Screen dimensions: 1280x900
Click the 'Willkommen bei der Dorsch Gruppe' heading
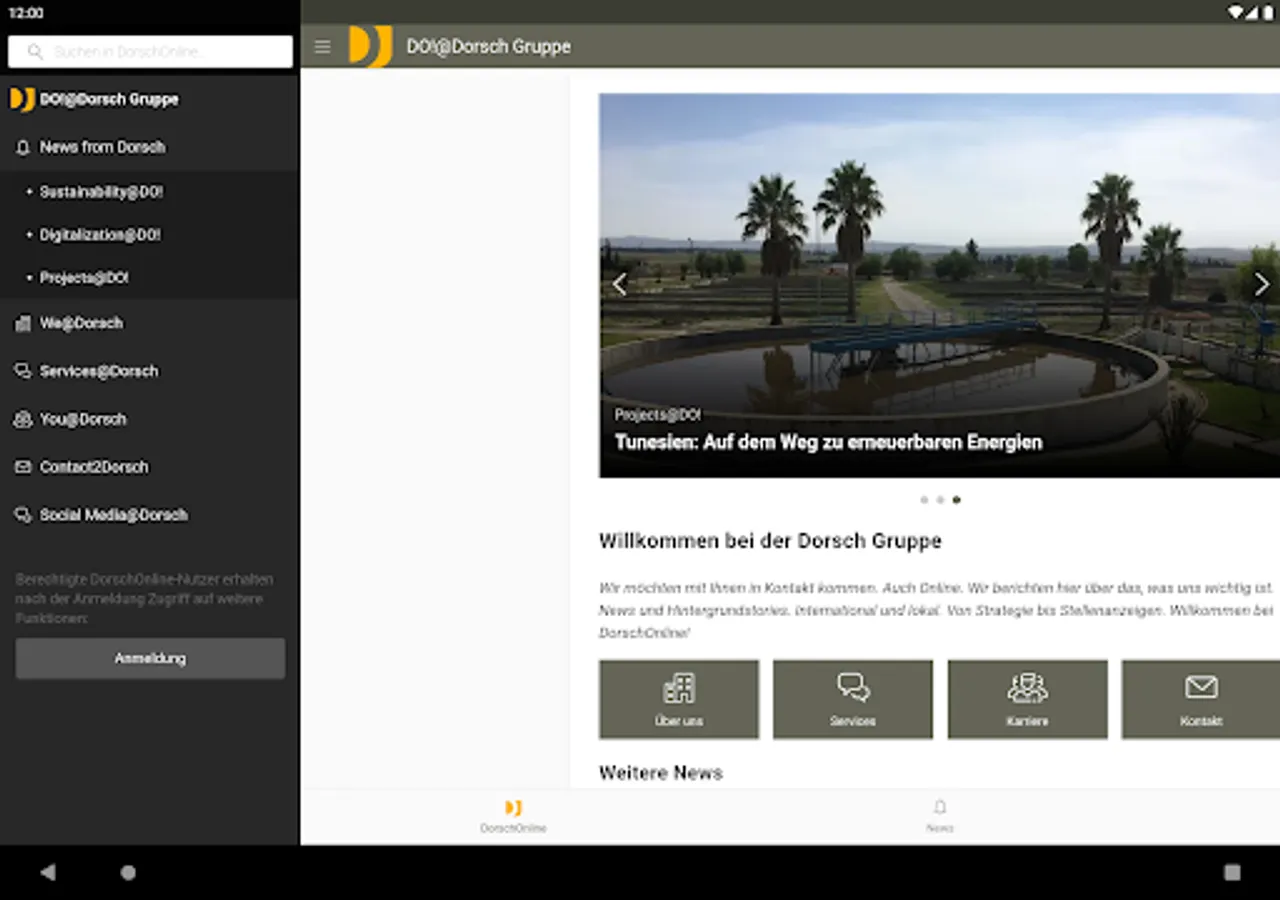point(770,541)
